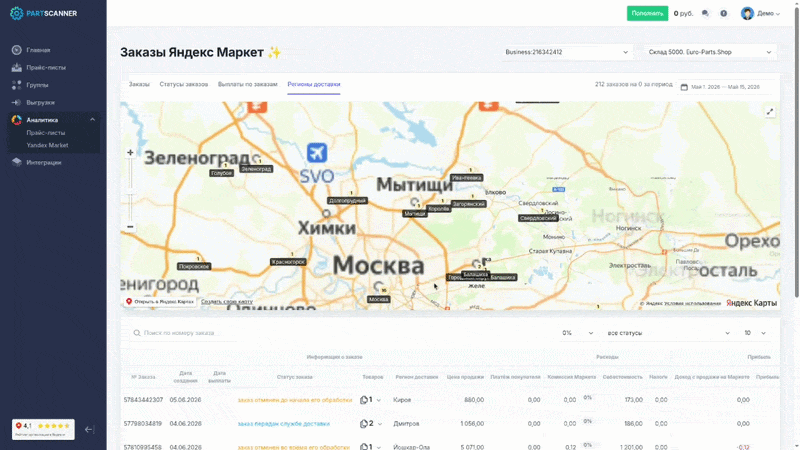Click the SVO airport icon
The width and height of the screenshot is (800, 450).
317,153
